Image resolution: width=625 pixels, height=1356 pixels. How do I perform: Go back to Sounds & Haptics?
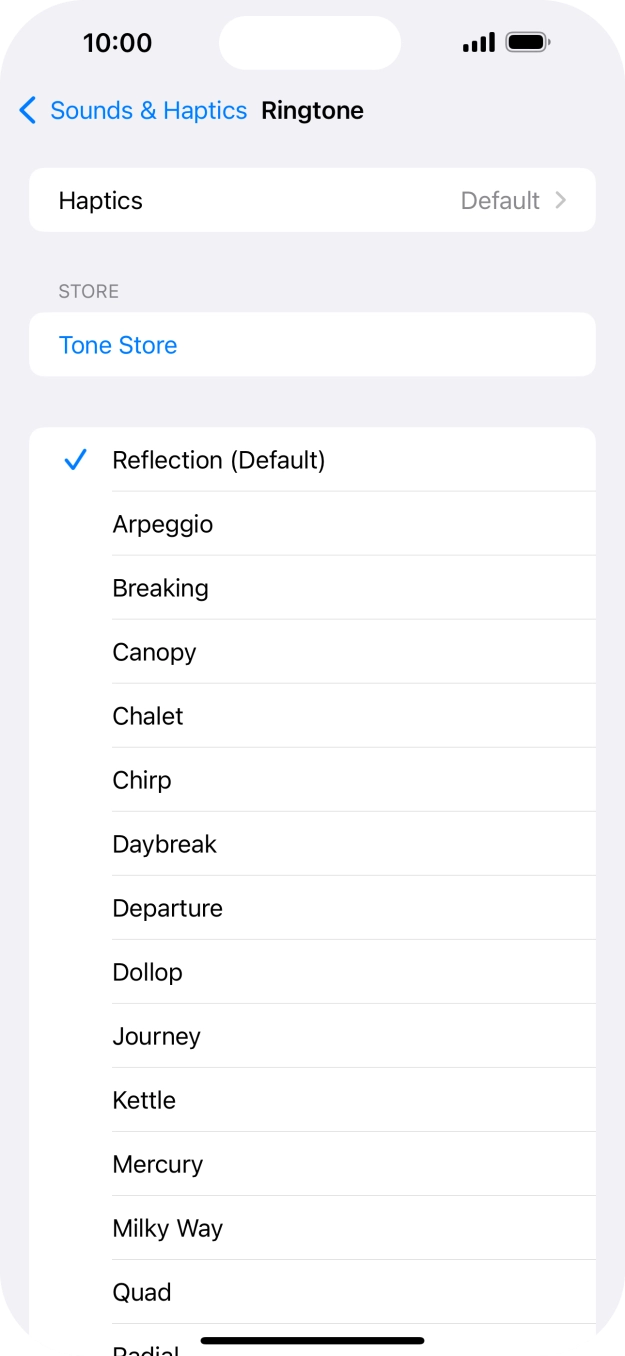(x=148, y=110)
